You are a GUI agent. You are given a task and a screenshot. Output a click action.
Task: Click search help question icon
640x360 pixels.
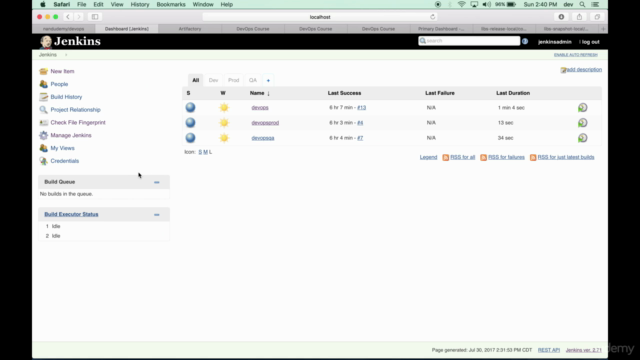tap(525, 41)
